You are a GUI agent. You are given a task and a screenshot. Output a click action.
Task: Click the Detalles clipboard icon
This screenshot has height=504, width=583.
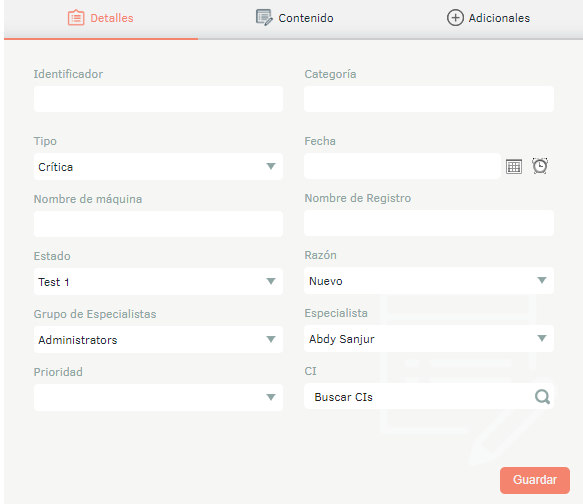click(x=76, y=18)
